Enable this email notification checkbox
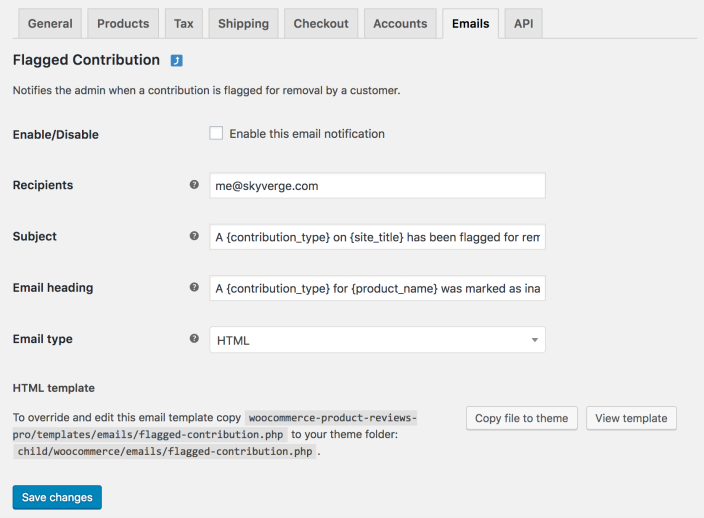Viewport: 704px width, 518px height. pyautogui.click(x=216, y=133)
